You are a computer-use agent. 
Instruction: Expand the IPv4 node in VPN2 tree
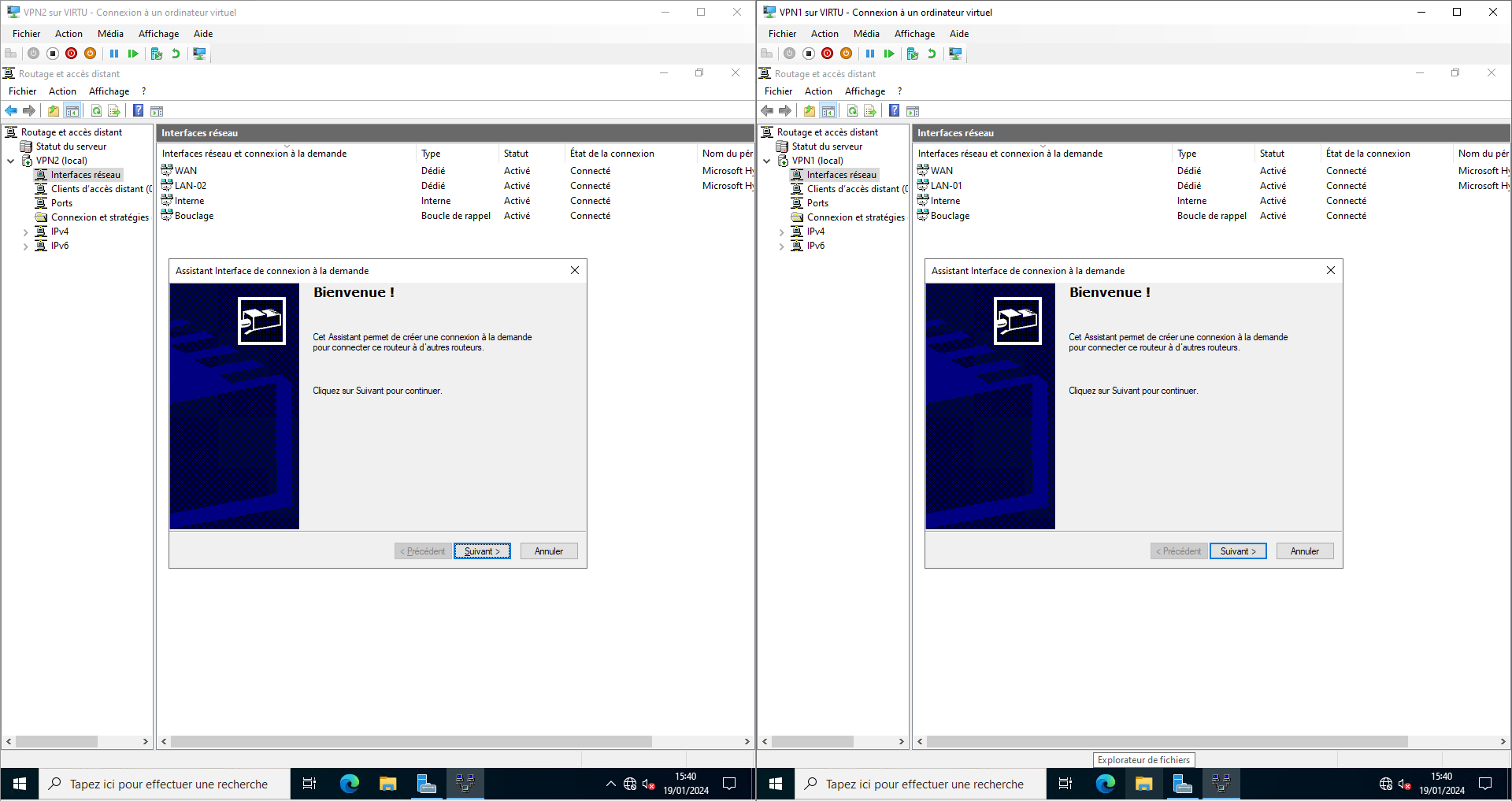[x=26, y=232]
